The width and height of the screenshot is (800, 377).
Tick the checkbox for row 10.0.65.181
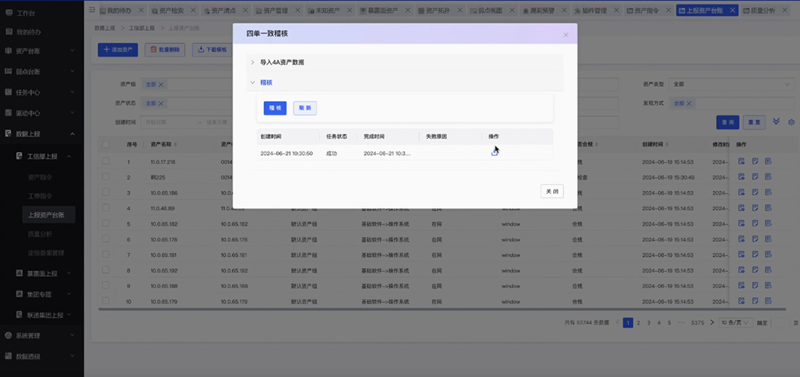[x=106, y=255]
